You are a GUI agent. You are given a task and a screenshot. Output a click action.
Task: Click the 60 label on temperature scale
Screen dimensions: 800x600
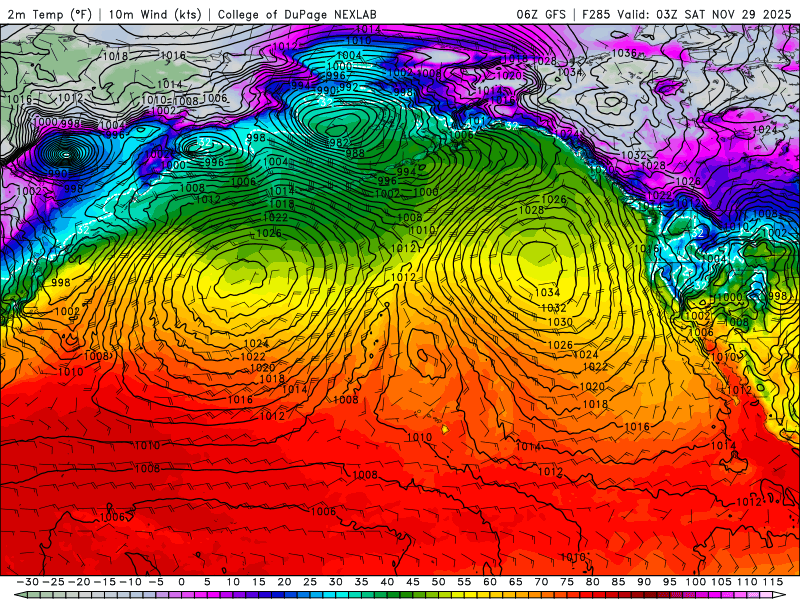[490, 582]
